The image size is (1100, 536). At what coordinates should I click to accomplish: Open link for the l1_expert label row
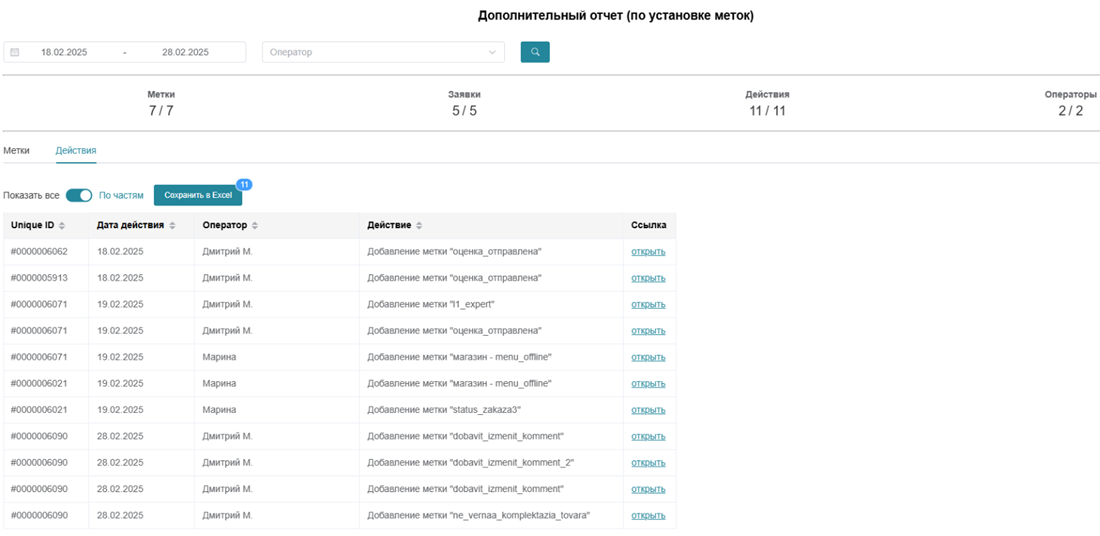coord(648,304)
